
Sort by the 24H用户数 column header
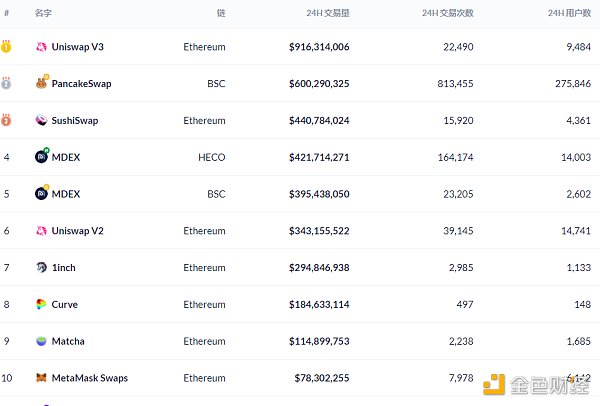pos(569,13)
